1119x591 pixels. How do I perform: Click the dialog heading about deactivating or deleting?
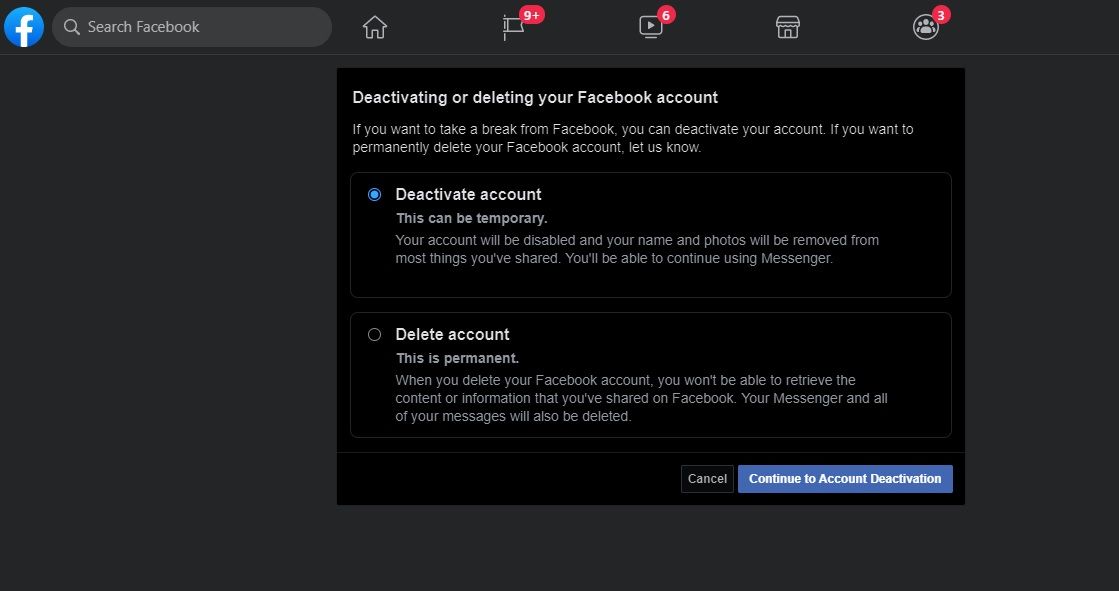(x=535, y=97)
